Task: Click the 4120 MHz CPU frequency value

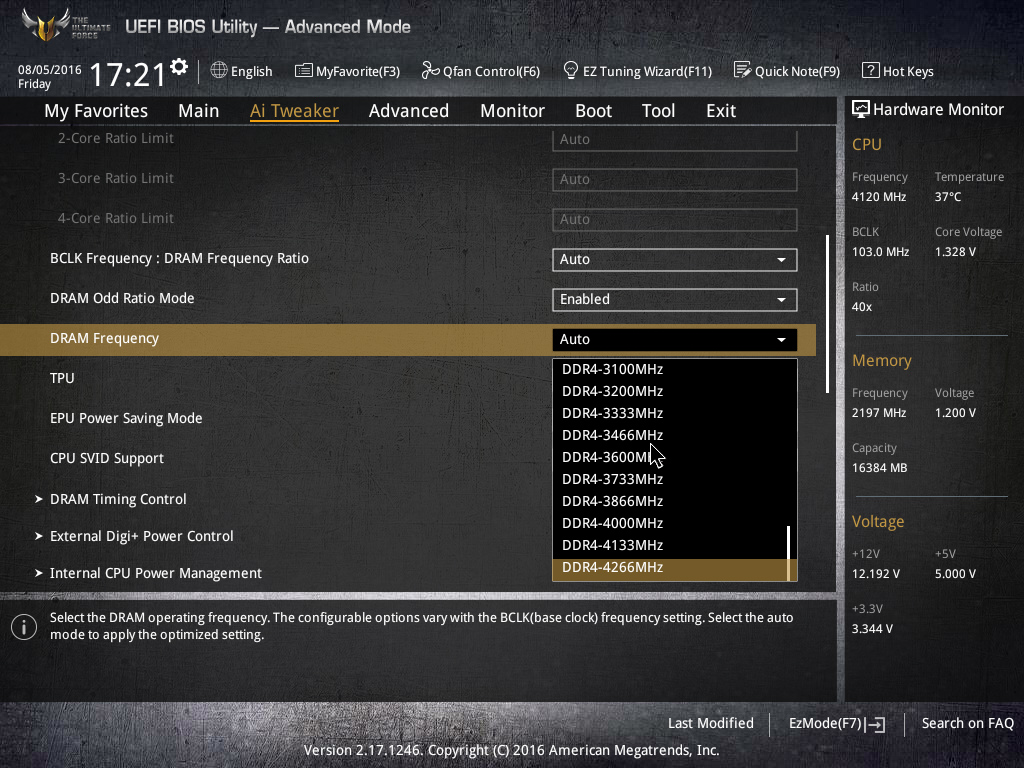Action: tap(879, 197)
